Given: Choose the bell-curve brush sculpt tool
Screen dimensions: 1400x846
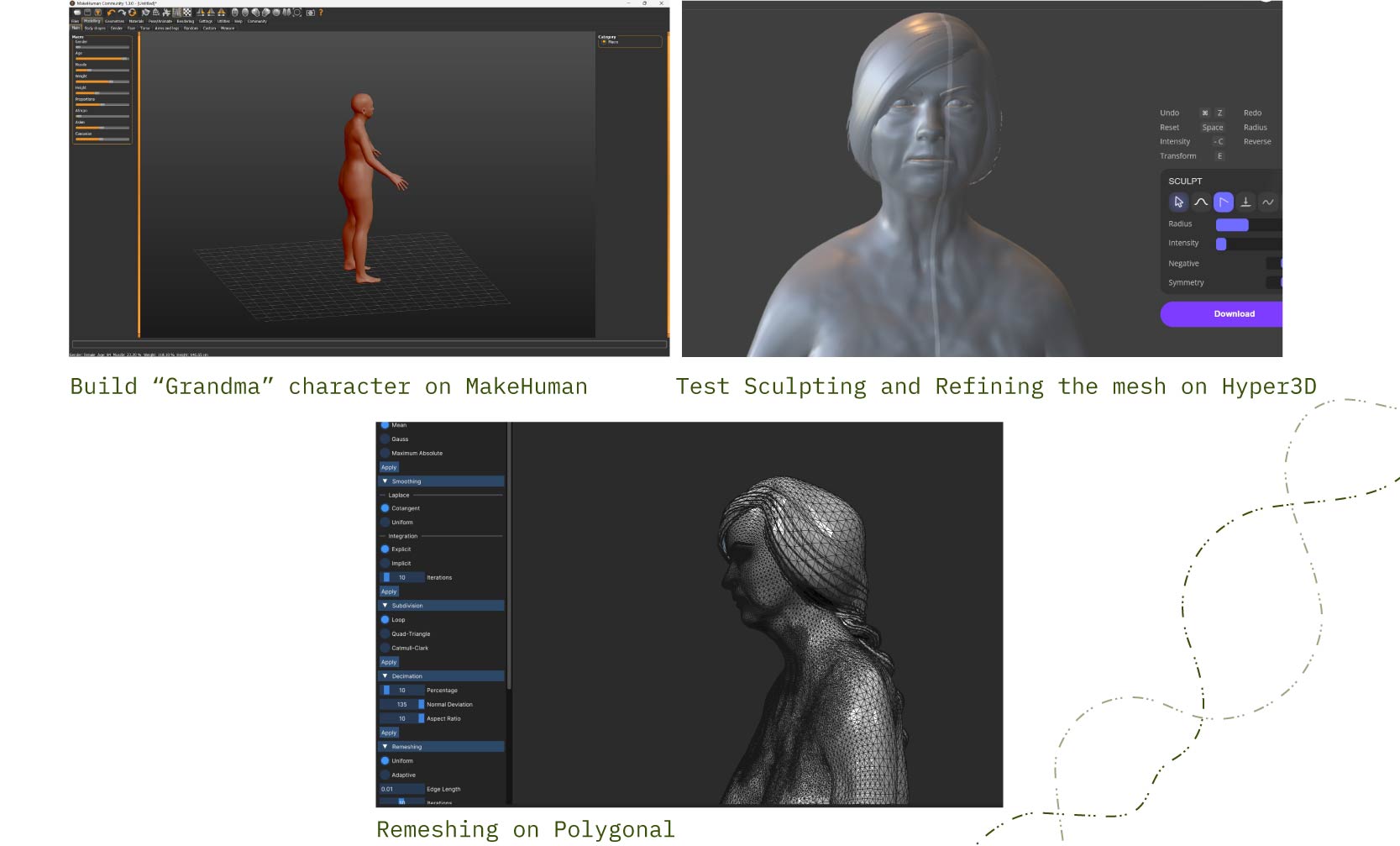Looking at the screenshot, I should [1201, 202].
